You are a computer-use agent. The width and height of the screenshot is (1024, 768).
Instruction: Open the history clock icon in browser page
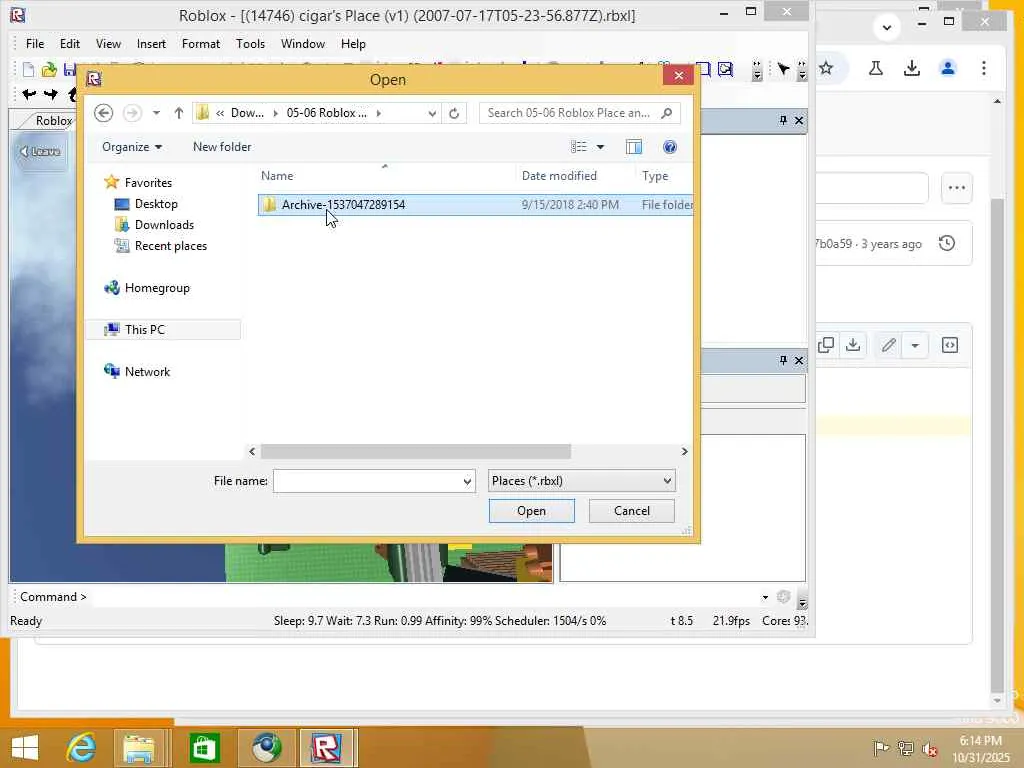[x=947, y=244]
